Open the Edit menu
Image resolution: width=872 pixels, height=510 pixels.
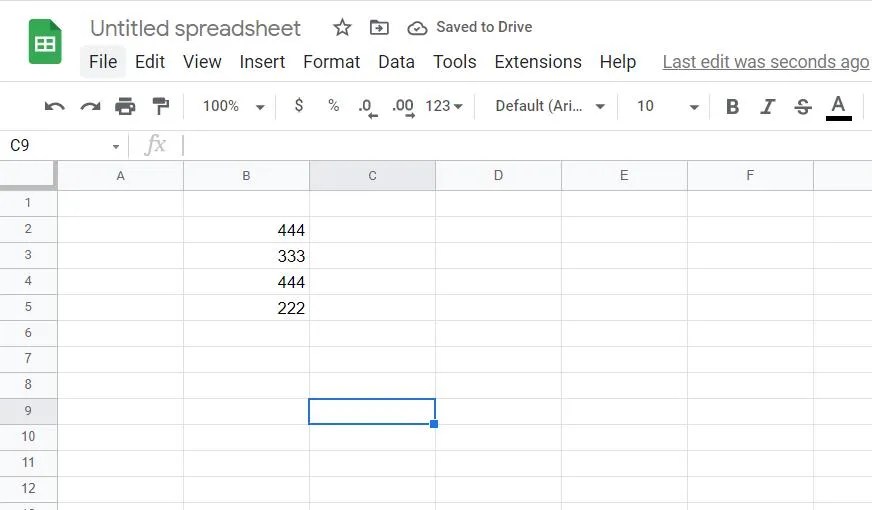[x=150, y=62]
